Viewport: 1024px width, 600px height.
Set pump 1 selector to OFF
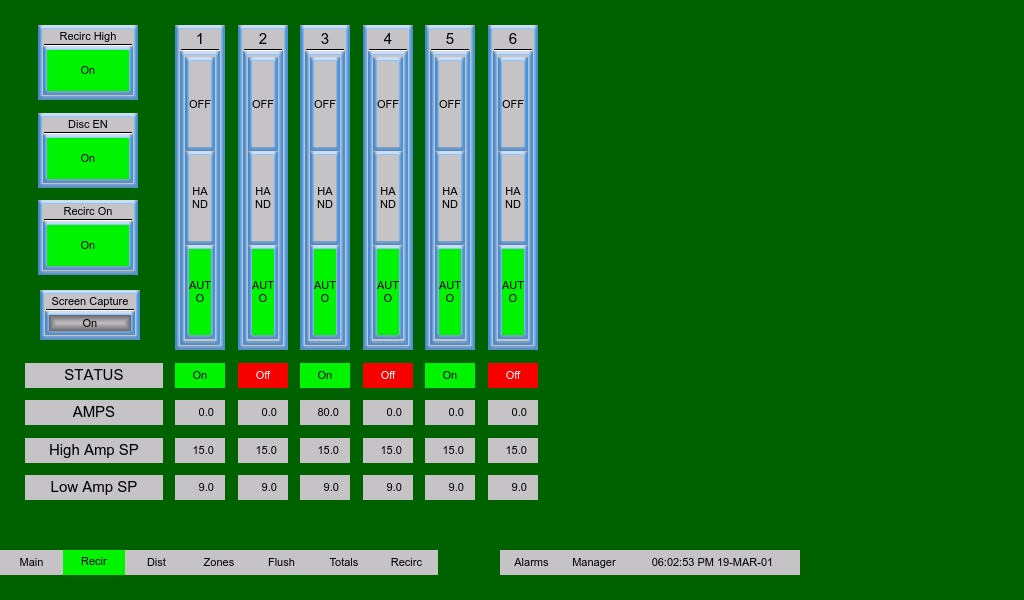200,104
